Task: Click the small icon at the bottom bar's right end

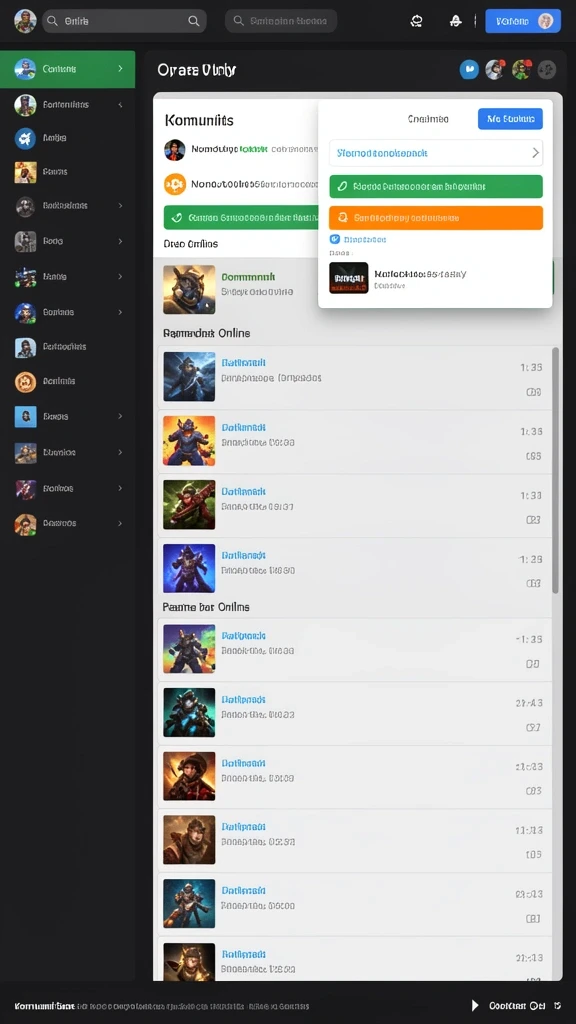Action: 557,1006
